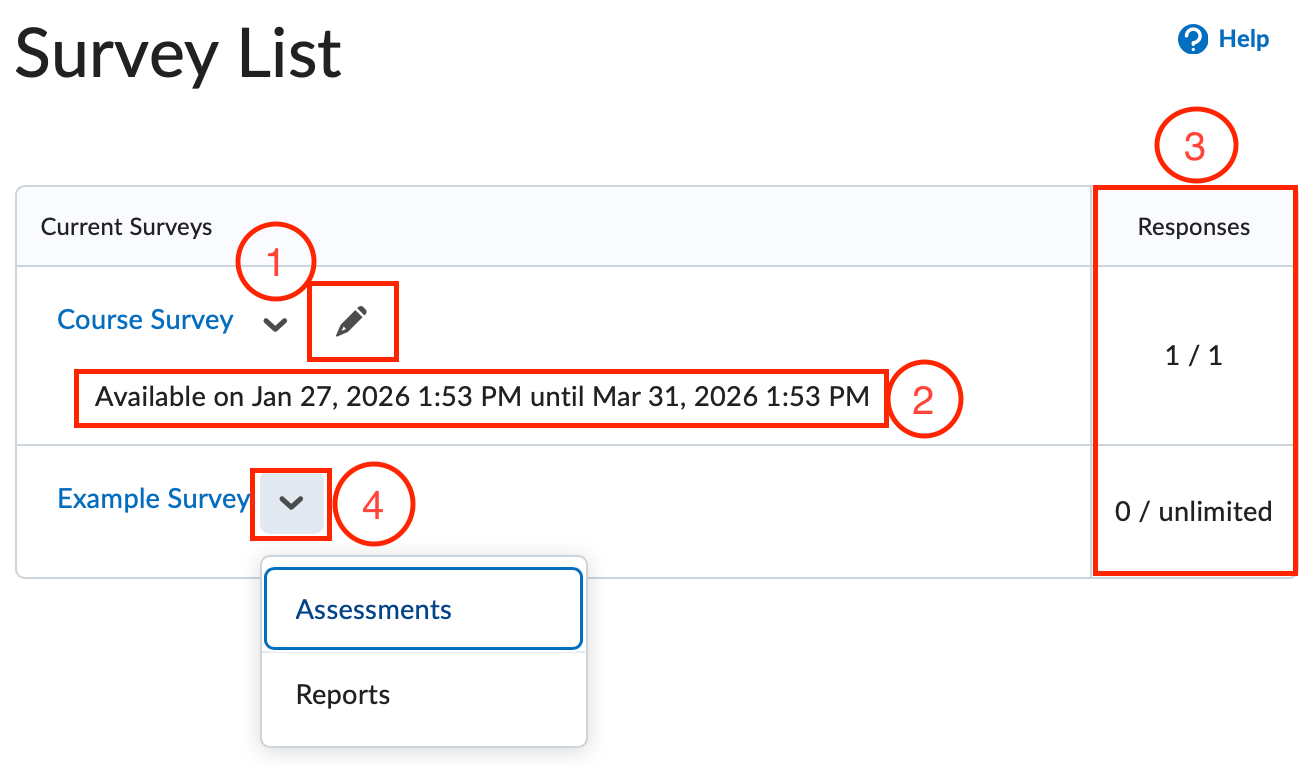This screenshot has width=1312, height=766.
Task: Click the question mark inside the Help badge
Action: click(1193, 40)
